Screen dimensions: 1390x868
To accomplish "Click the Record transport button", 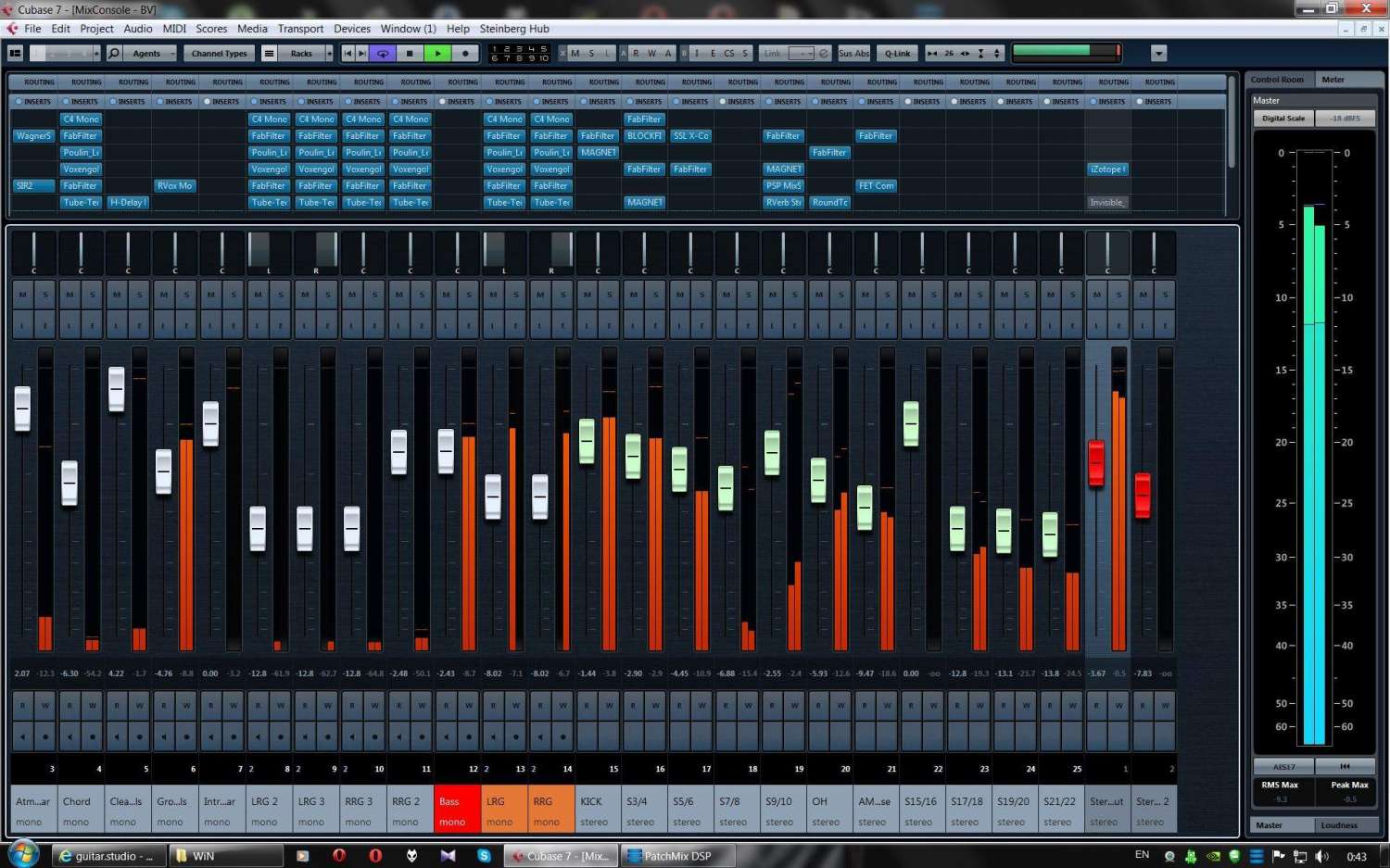I will click(x=465, y=53).
